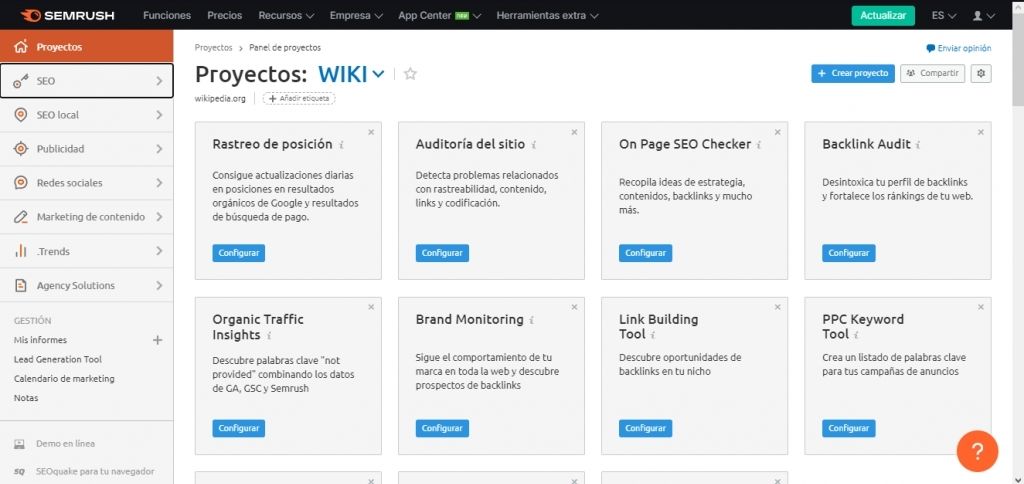Open the Recursos dropdown menu
This screenshot has width=1024, height=484.
(286, 15)
